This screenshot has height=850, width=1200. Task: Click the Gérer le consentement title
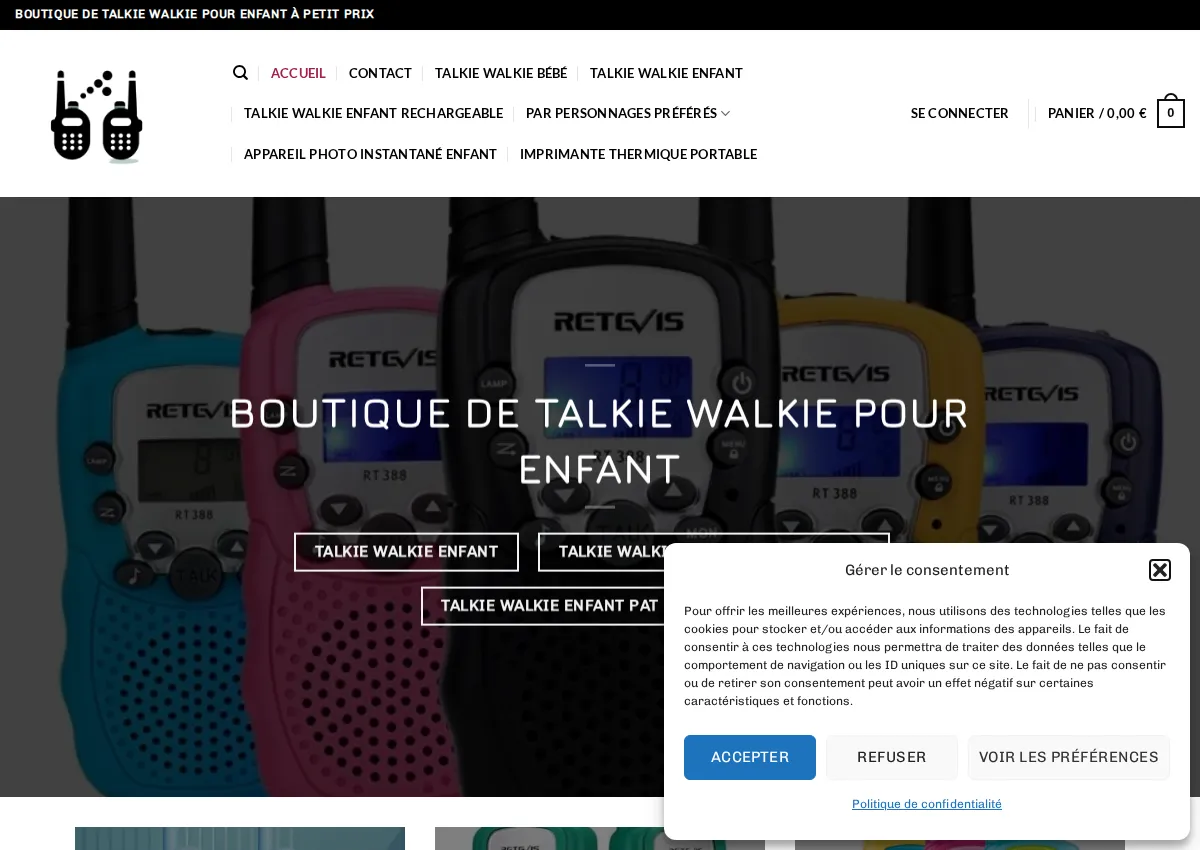tap(927, 570)
